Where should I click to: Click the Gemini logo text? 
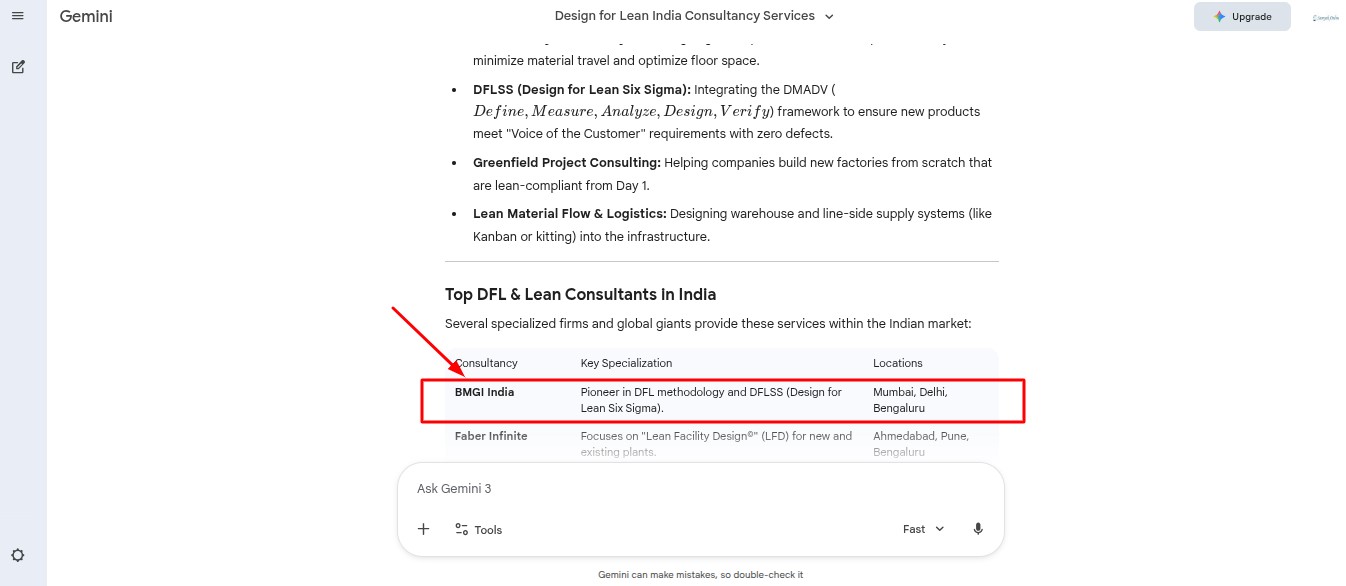pos(86,17)
